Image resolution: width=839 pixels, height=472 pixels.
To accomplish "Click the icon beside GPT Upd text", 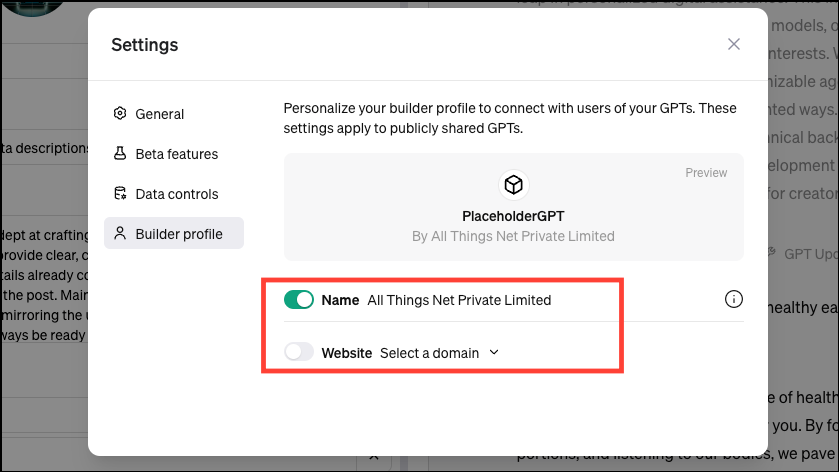I will click(x=771, y=252).
